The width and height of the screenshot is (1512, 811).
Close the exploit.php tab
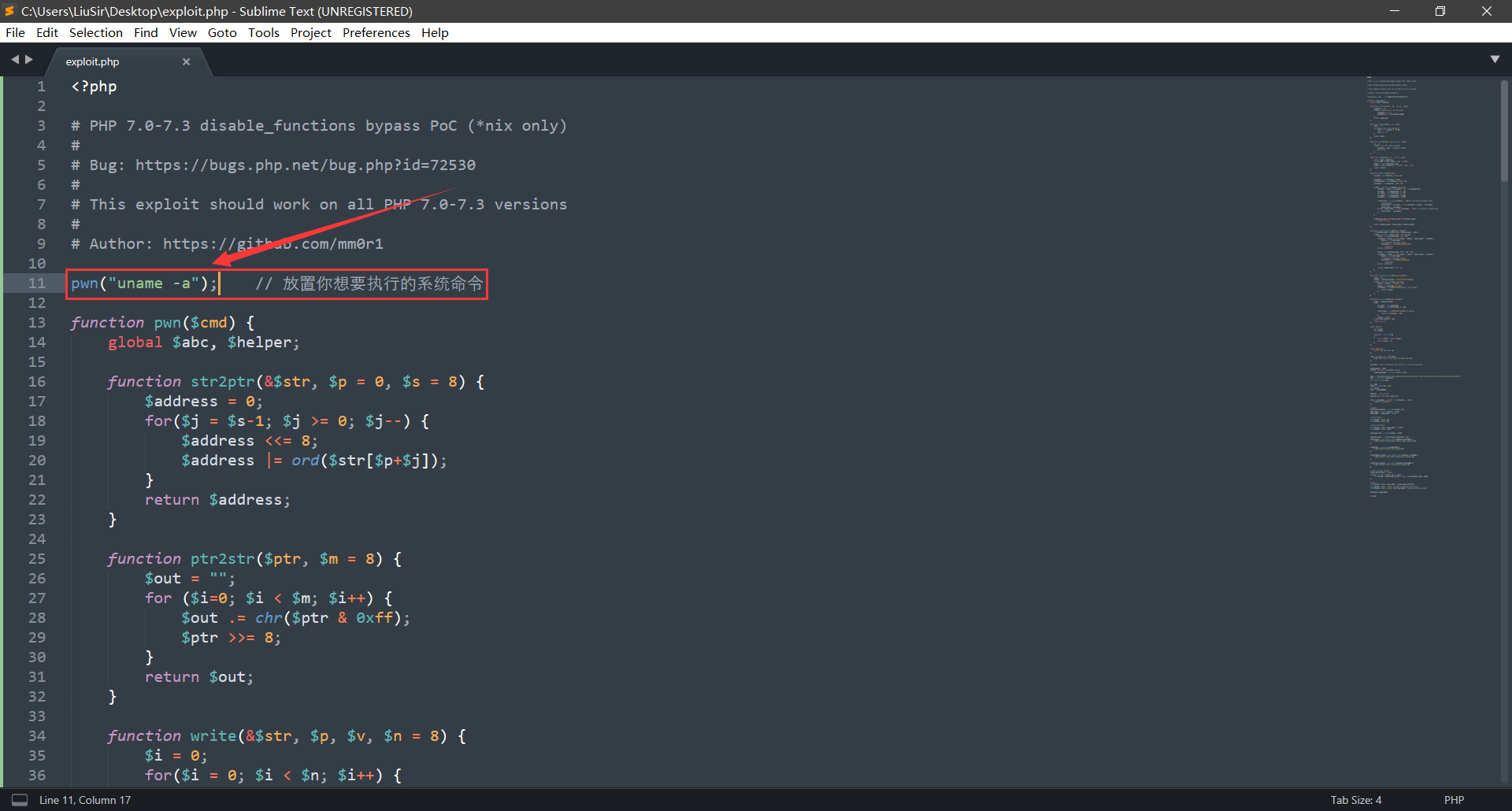[x=187, y=61]
